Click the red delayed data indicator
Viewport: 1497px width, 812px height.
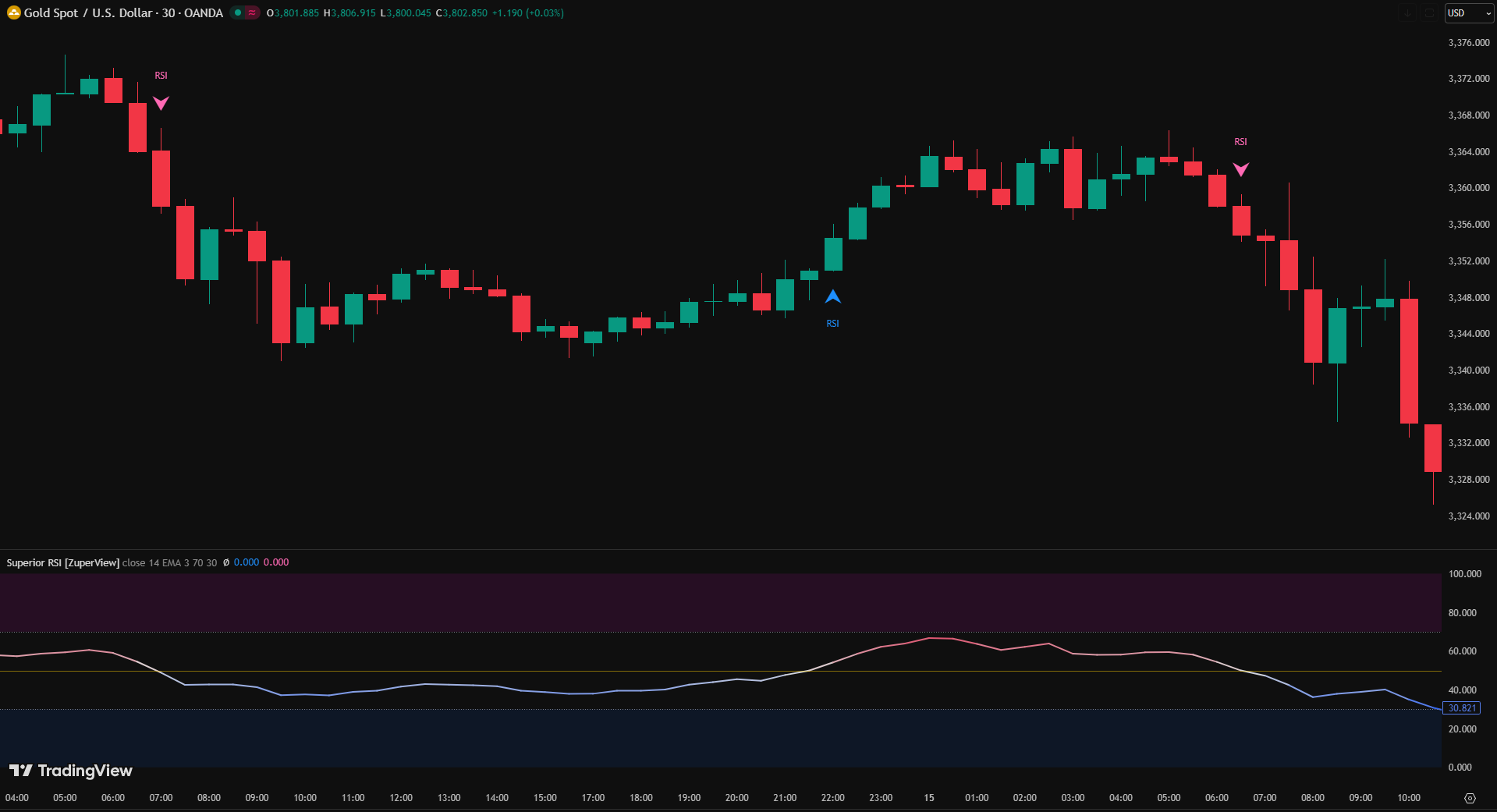252,12
